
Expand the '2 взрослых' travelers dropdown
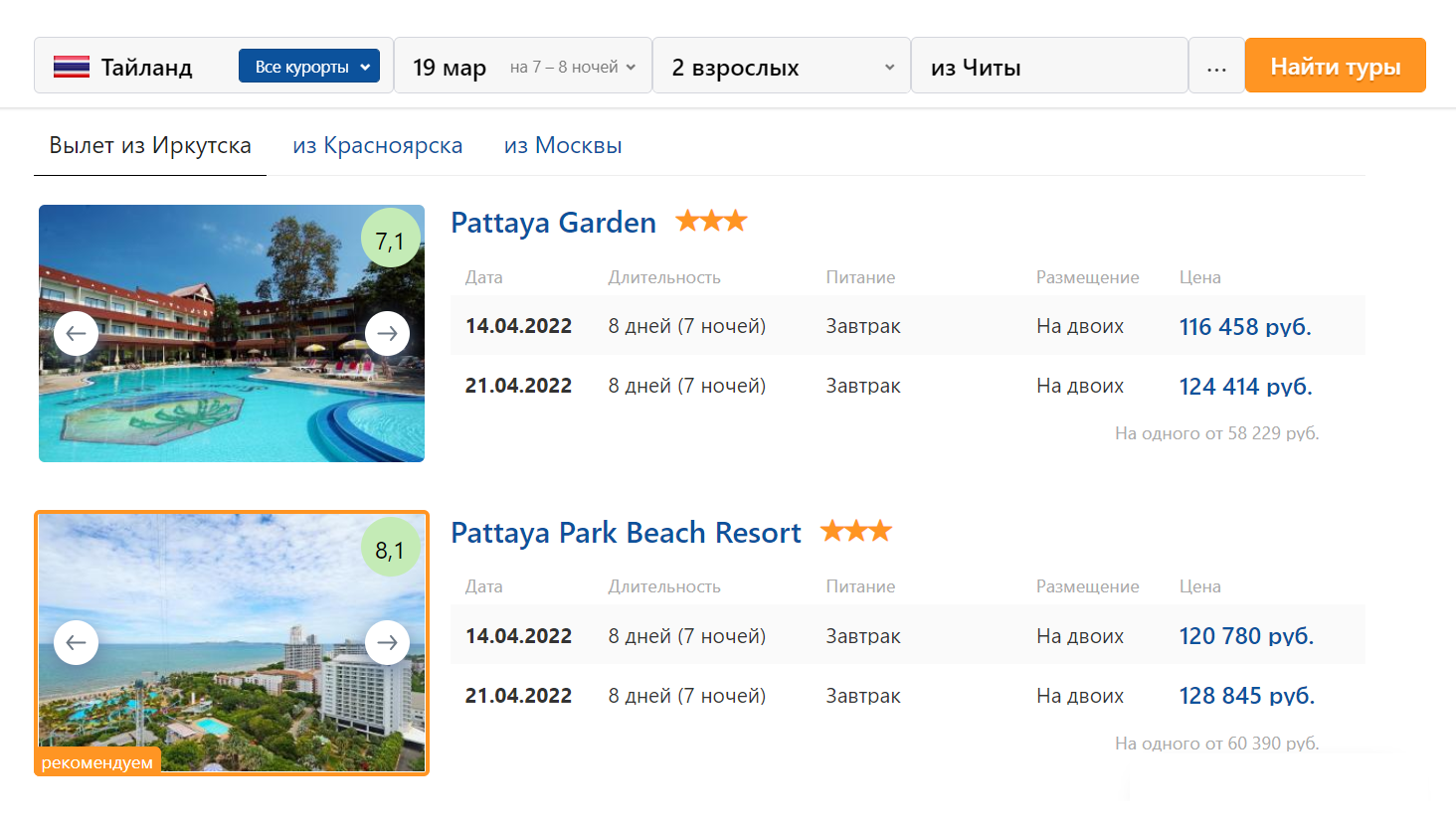pos(782,66)
